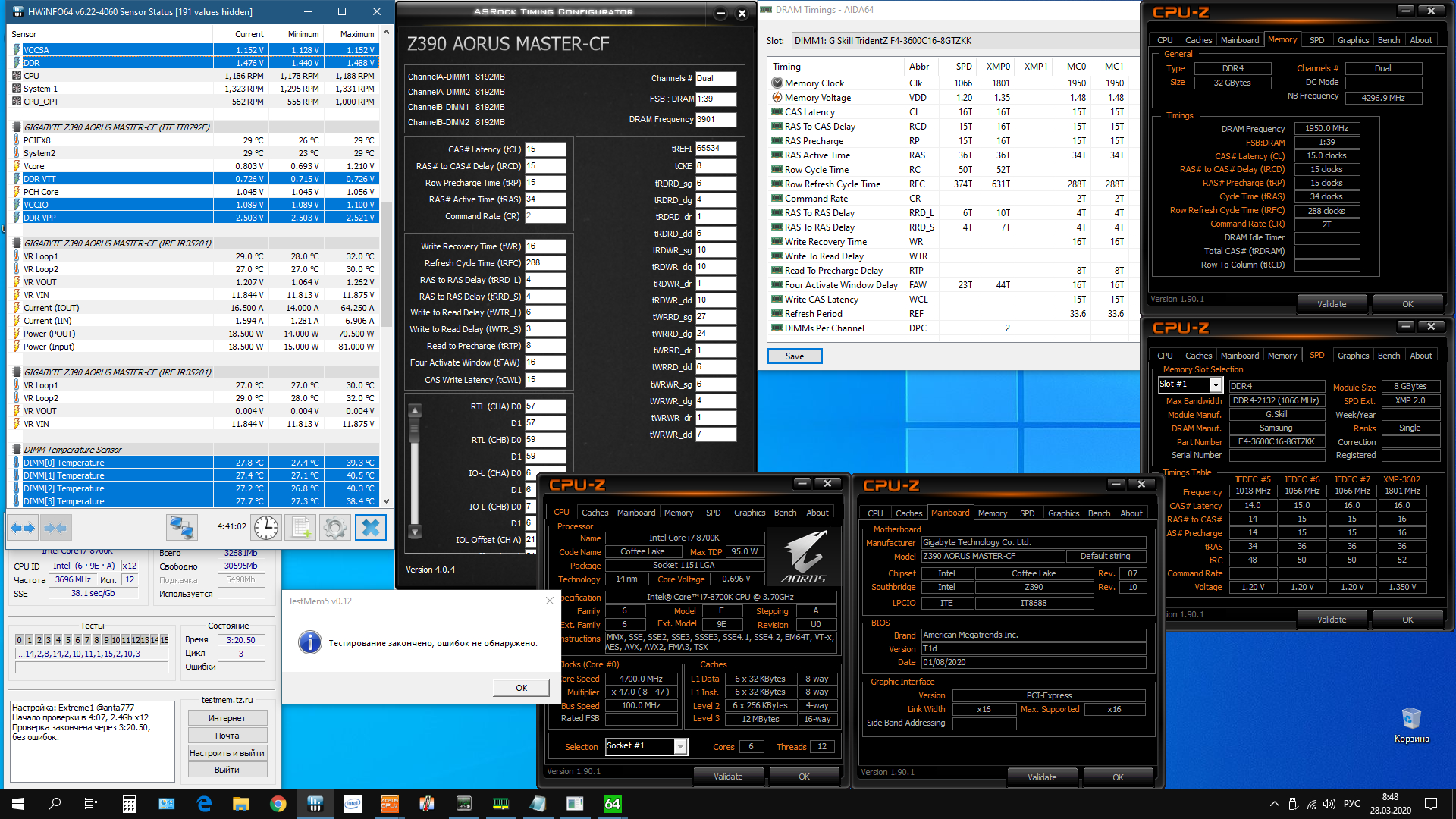Click the HWiNFO clock reset timer icon
This screenshot has width=1456, height=819.
[266, 527]
